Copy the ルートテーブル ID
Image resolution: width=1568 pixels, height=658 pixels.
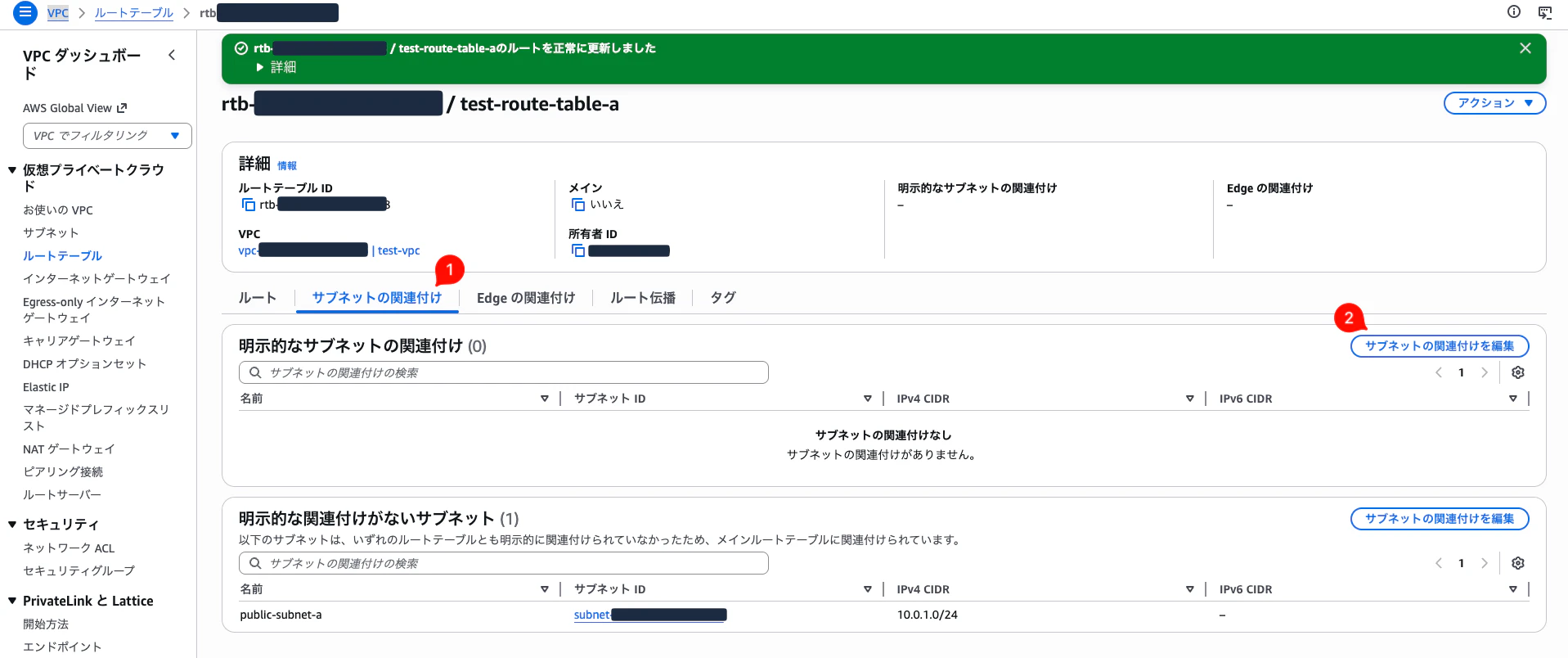point(248,205)
